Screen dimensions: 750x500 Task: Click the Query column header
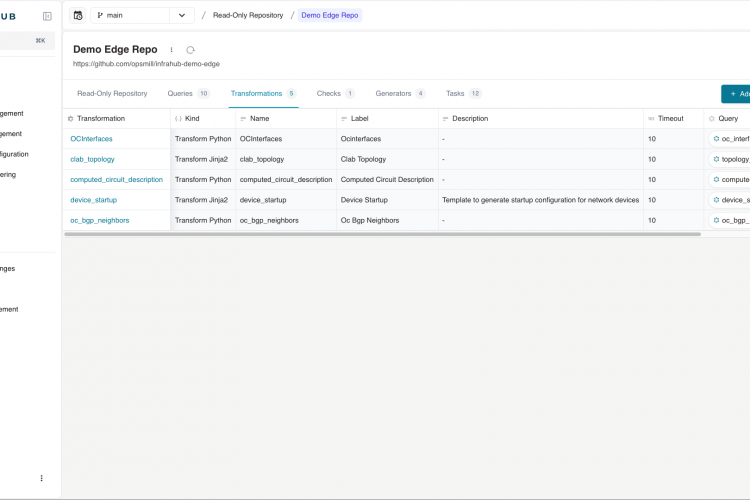click(x=728, y=119)
